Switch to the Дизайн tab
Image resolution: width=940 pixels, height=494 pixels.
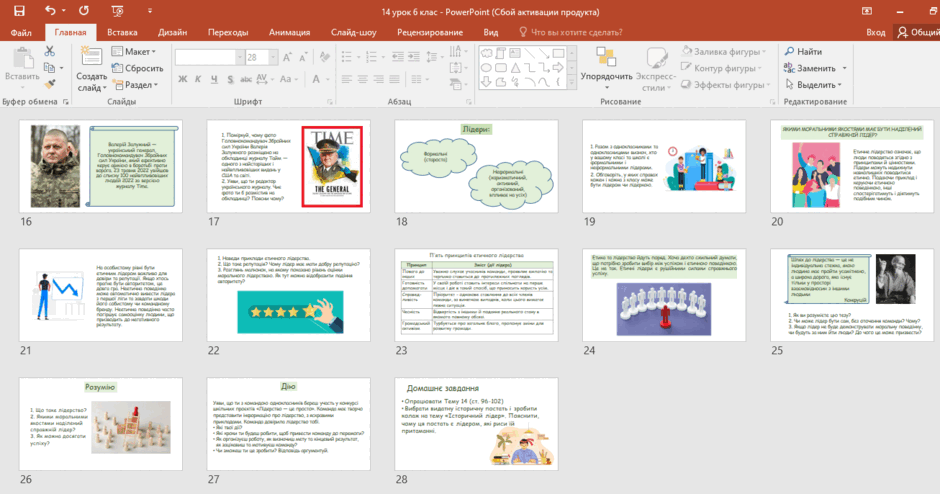(173, 32)
